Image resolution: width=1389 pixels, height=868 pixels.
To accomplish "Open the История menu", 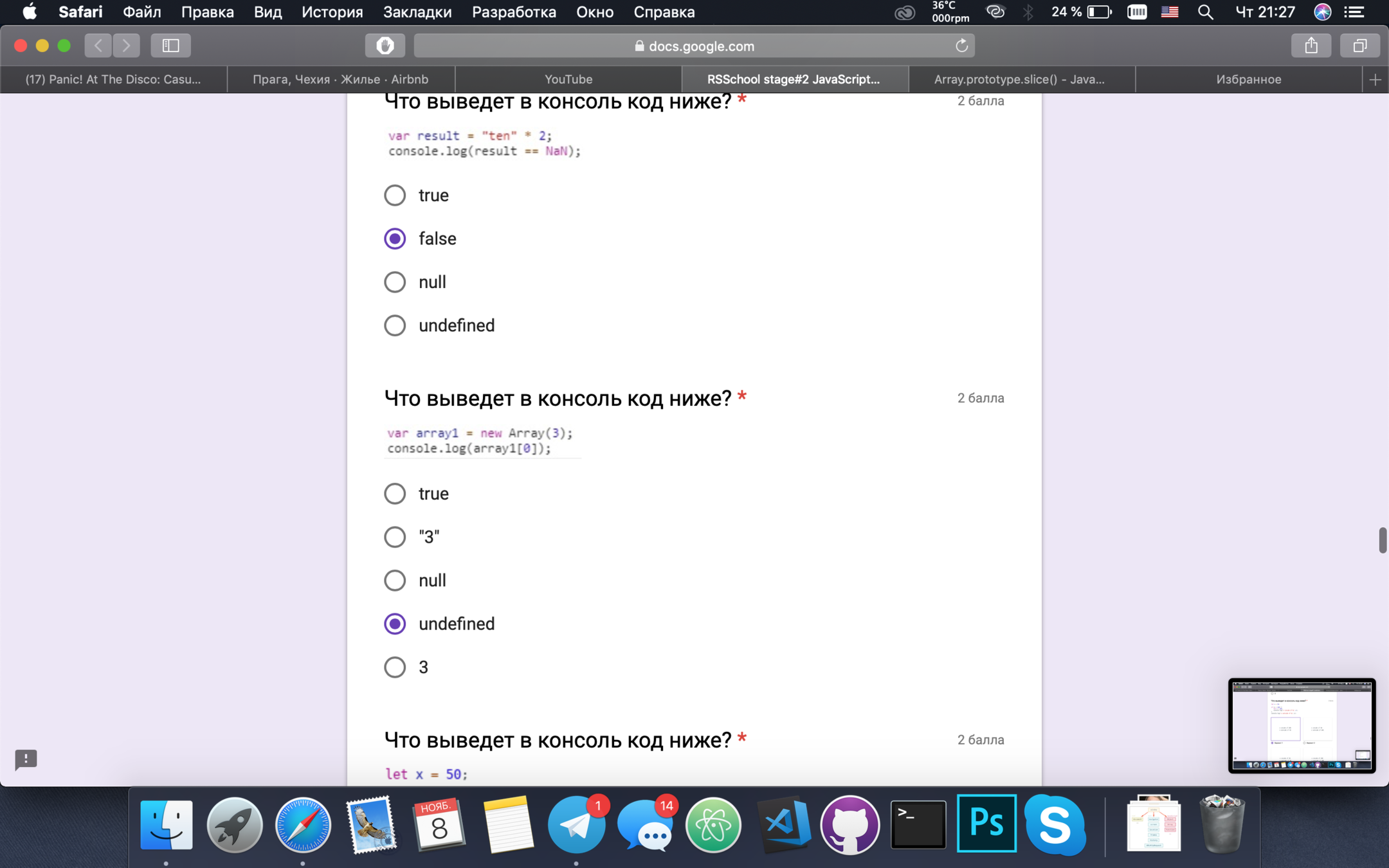I will (x=332, y=12).
